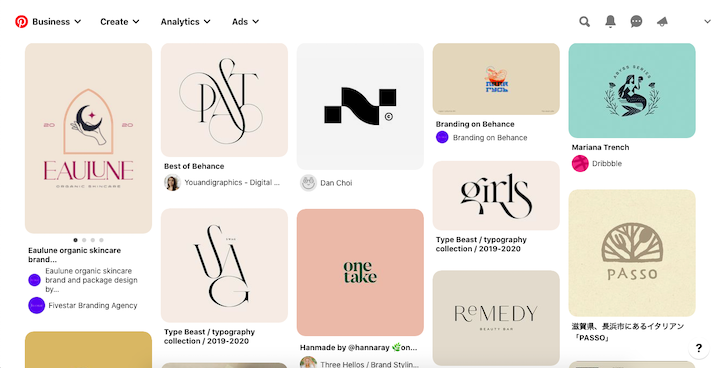Screen dimensions: 720x368
Task: Click the help question mark button
Action: click(698, 348)
